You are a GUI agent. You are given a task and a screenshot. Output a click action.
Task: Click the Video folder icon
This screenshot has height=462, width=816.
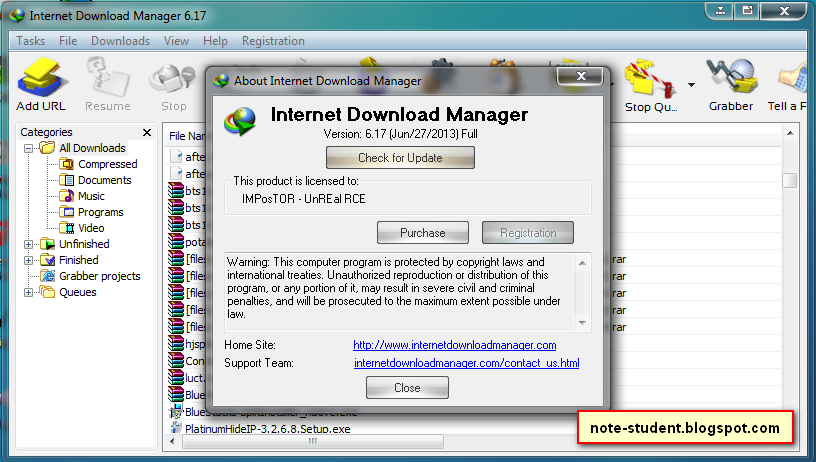(66, 228)
